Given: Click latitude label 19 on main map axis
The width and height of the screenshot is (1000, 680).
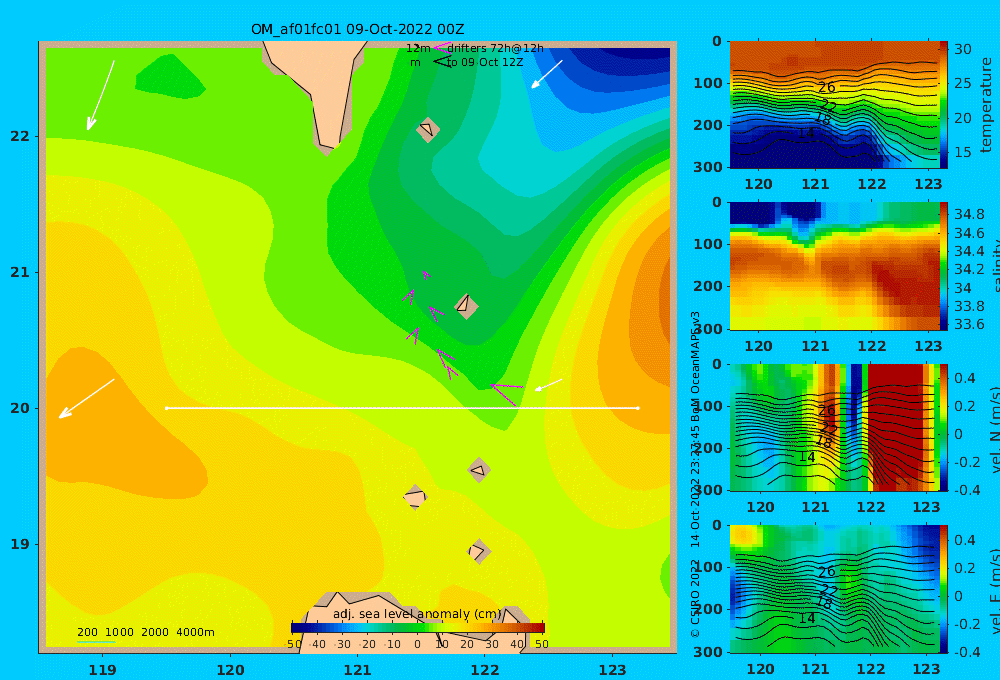Looking at the screenshot, I should [x=20, y=544].
